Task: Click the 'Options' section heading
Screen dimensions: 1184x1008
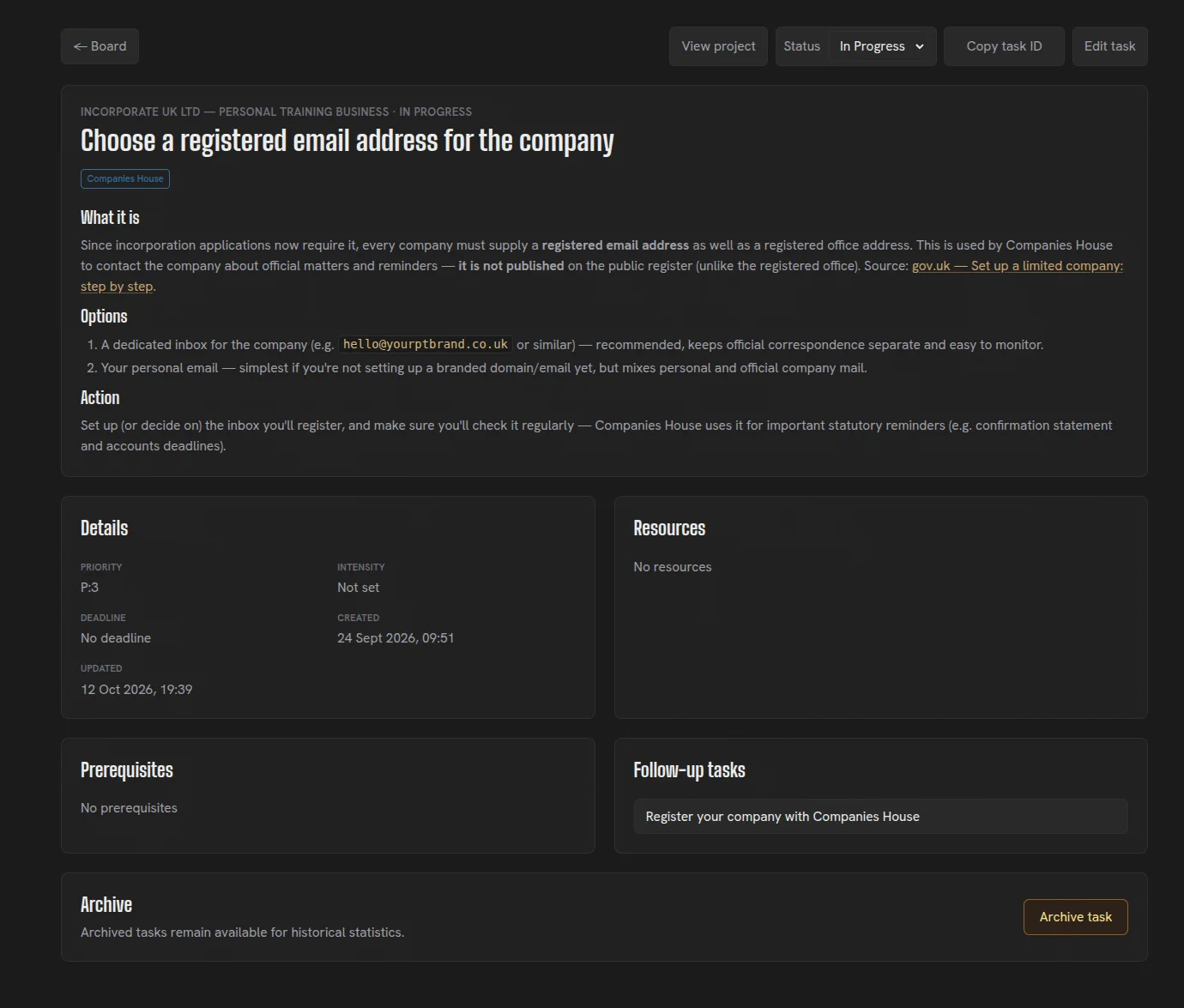Action: click(104, 317)
